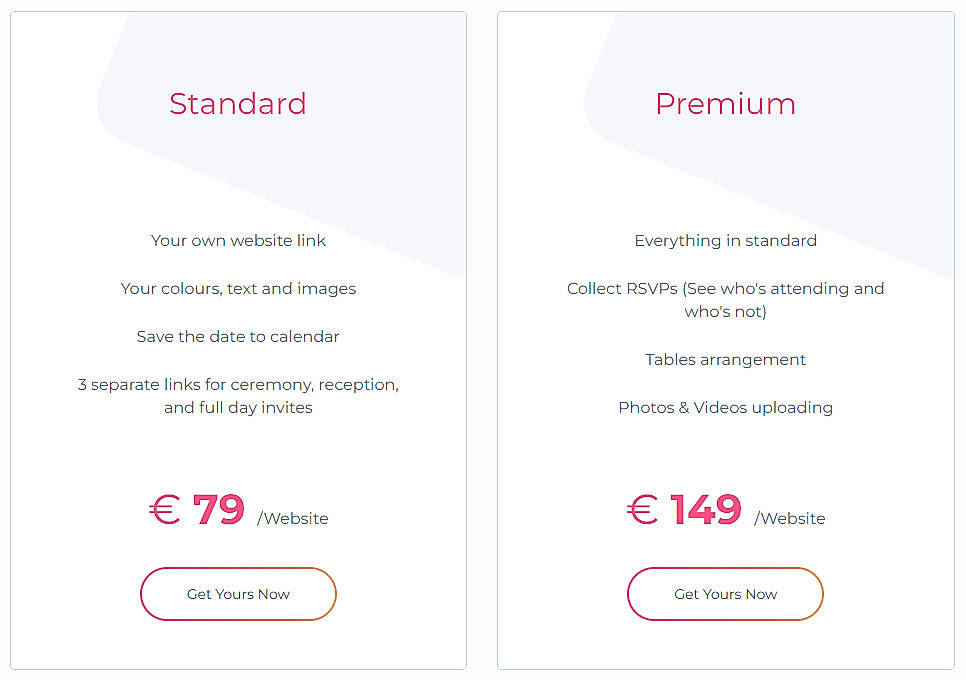
Task: Click the Get Yours Now button under Premium
Action: click(x=725, y=594)
